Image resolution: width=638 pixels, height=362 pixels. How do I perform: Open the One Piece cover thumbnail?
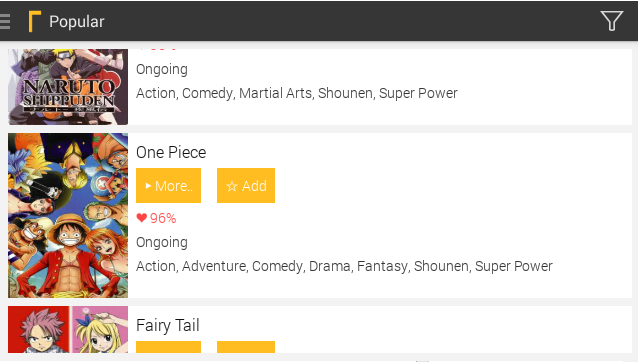tap(68, 216)
